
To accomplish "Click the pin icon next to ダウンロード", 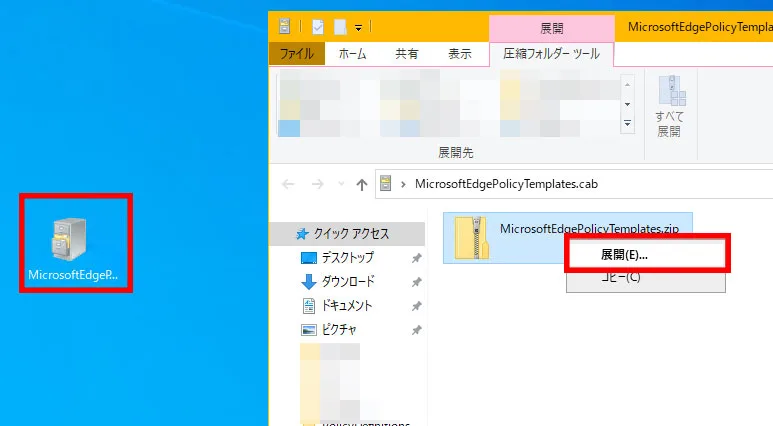I will [x=417, y=282].
